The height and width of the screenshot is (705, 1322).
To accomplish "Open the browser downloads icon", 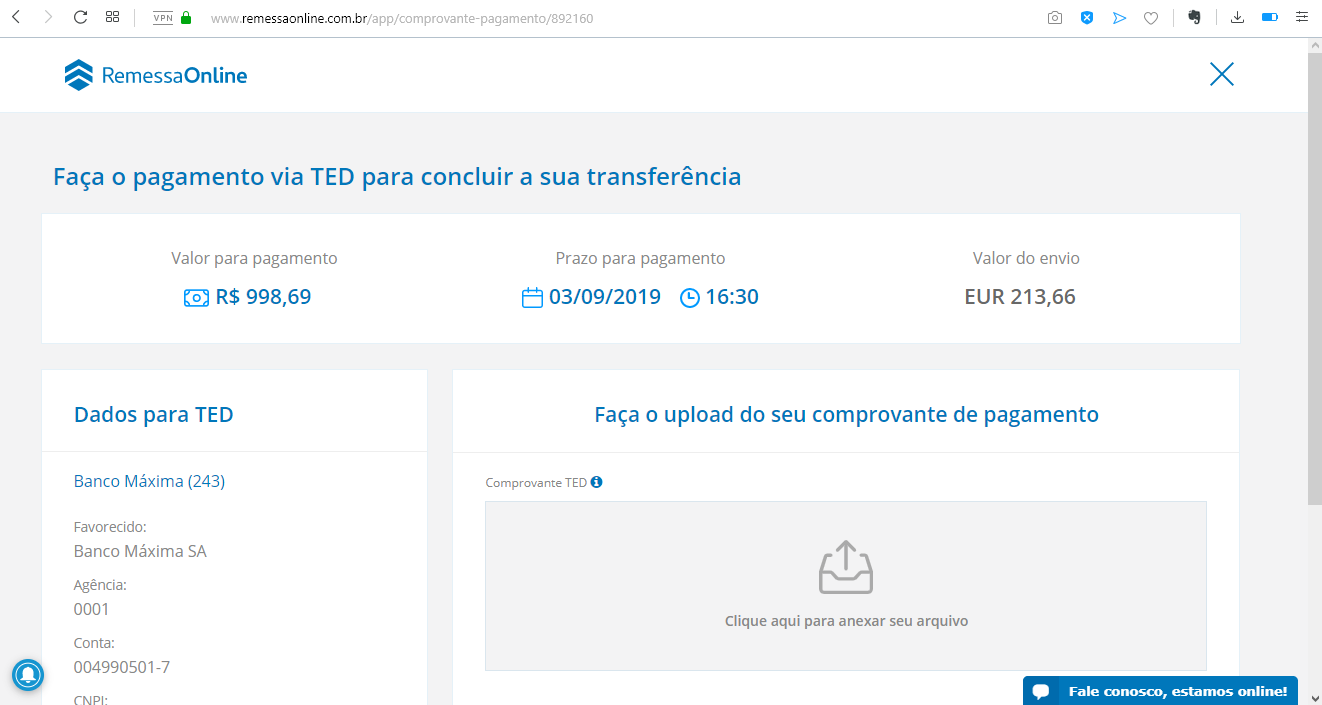I will click(x=1237, y=18).
